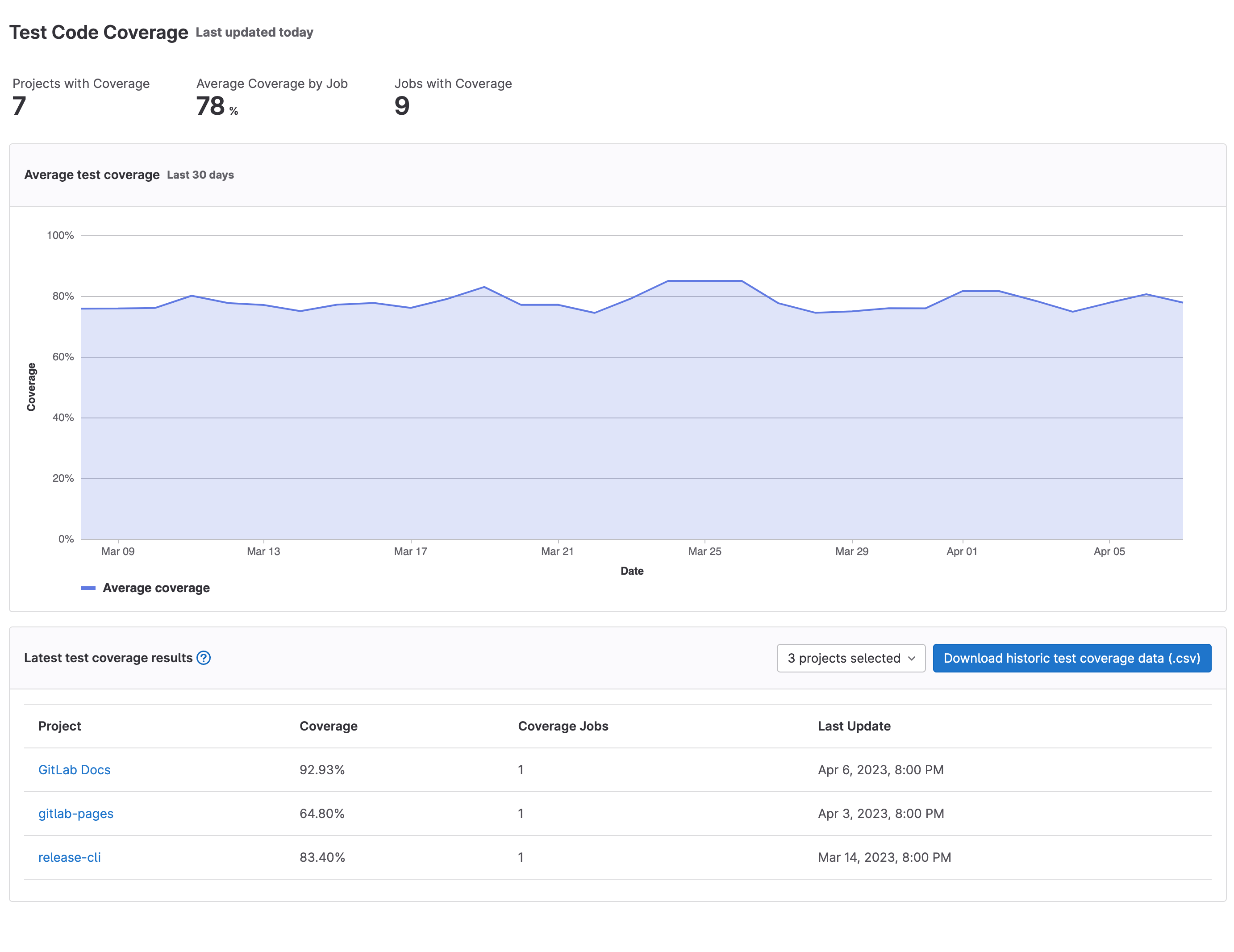Click the Mar 09 date axis label
The height and width of the screenshot is (952, 1234).
coord(117,551)
